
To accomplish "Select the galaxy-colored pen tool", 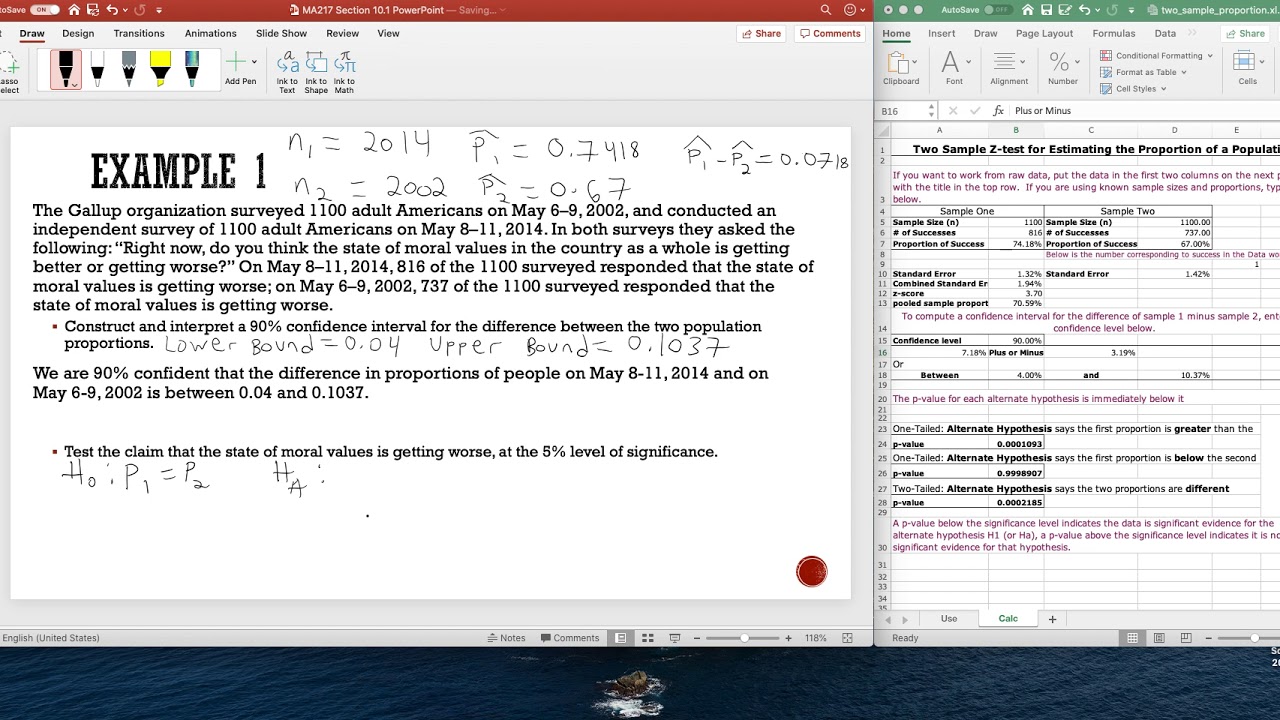I will (192, 68).
